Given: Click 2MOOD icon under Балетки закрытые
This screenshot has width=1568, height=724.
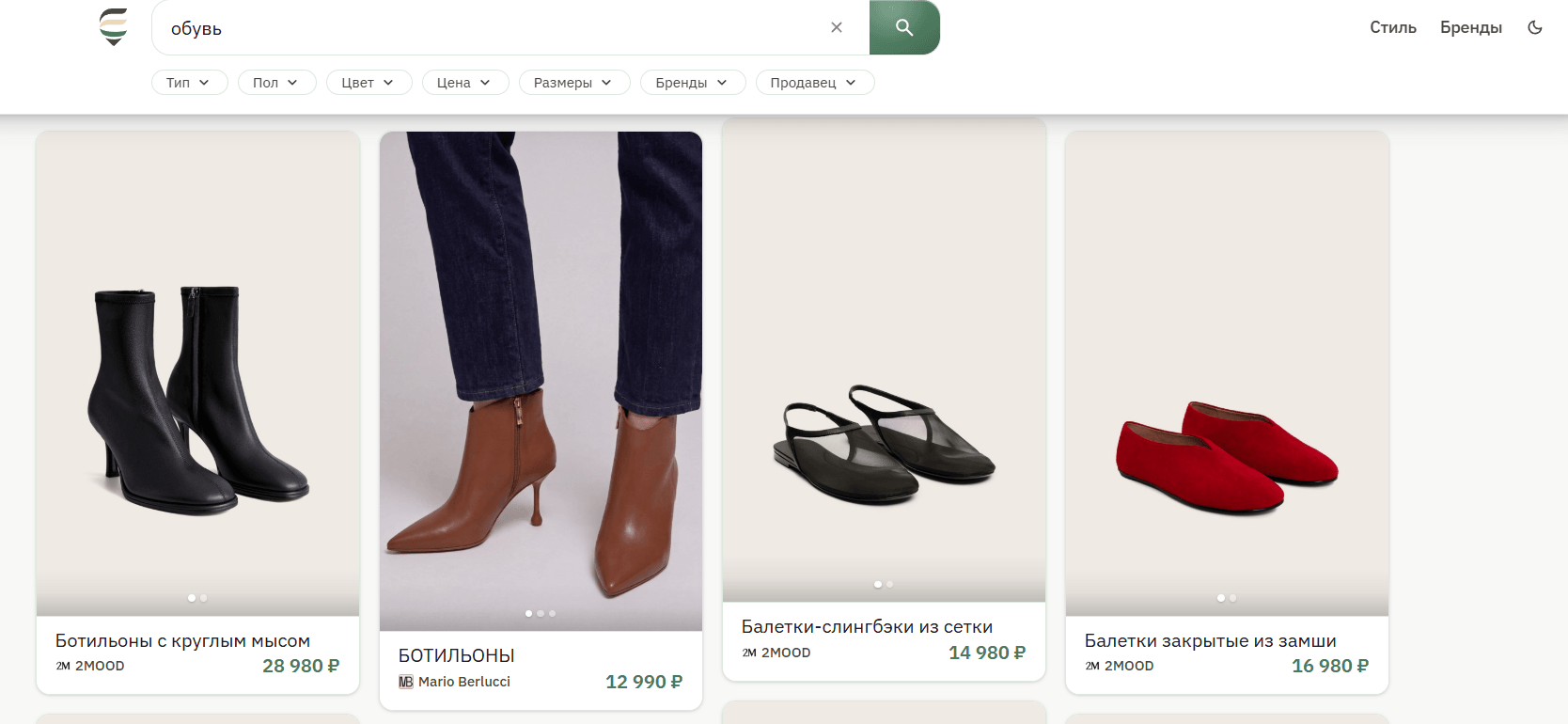Looking at the screenshot, I should pos(1092,666).
